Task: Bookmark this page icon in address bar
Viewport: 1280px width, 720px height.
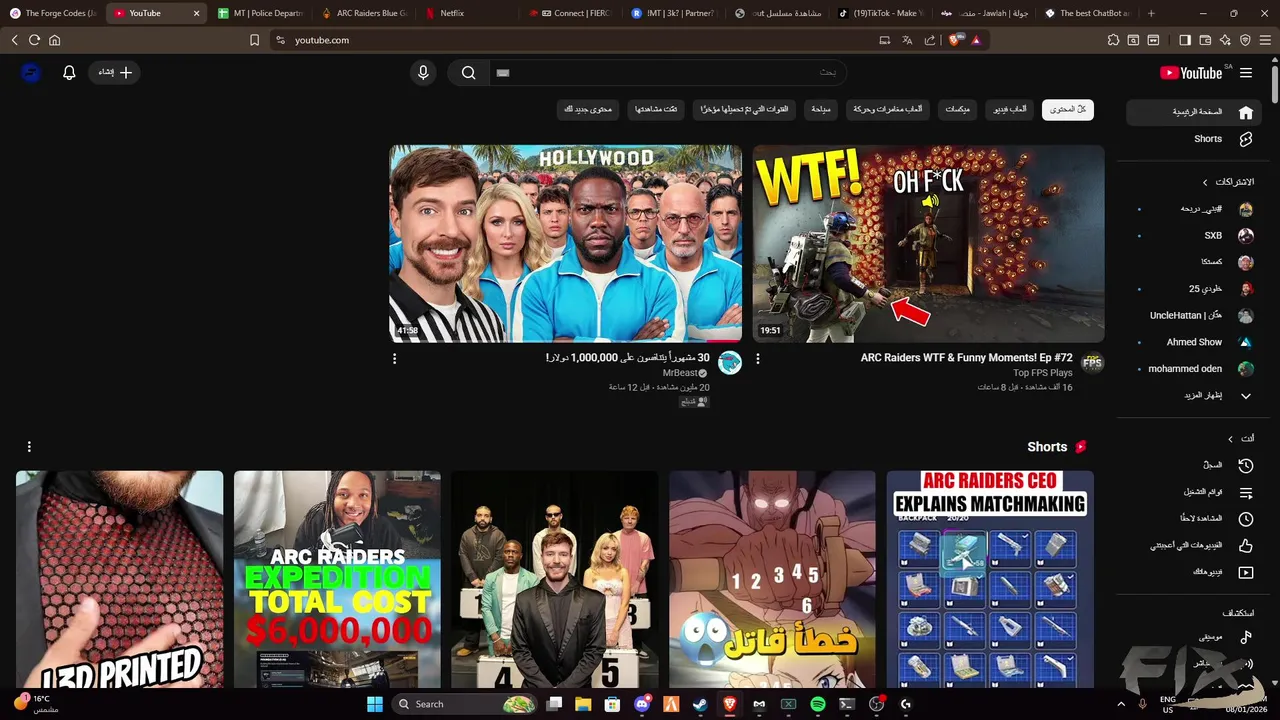Action: coord(255,40)
